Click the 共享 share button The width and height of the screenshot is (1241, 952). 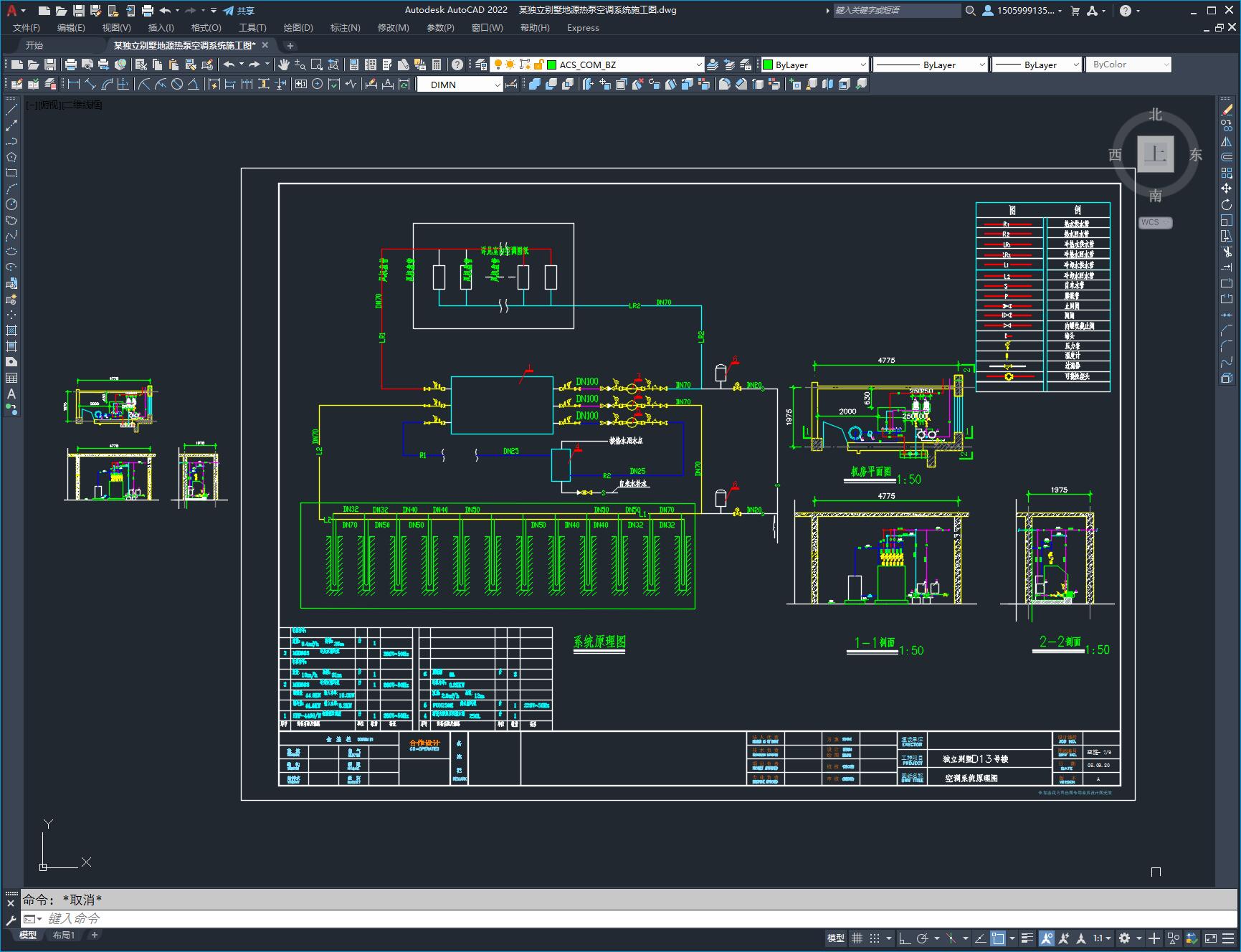click(x=239, y=11)
